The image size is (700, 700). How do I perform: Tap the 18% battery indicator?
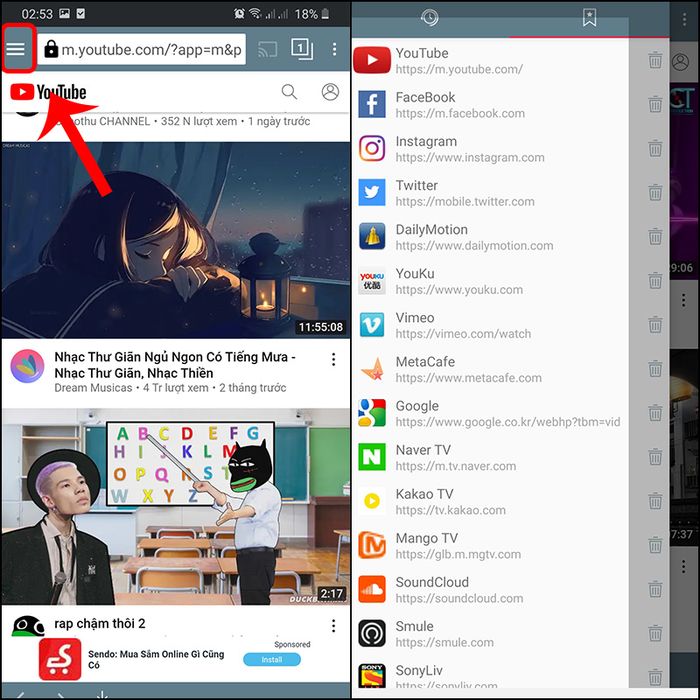click(x=312, y=14)
